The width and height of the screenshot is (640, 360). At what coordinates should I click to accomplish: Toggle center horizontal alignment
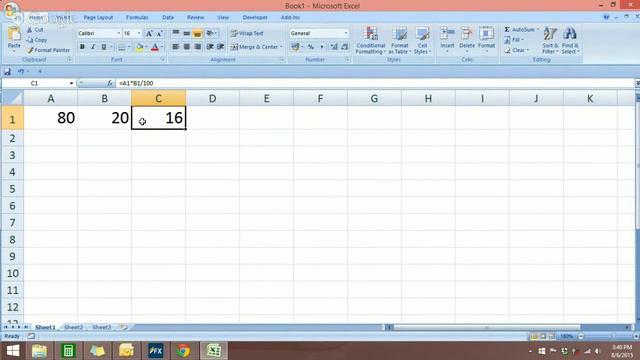coord(187,47)
